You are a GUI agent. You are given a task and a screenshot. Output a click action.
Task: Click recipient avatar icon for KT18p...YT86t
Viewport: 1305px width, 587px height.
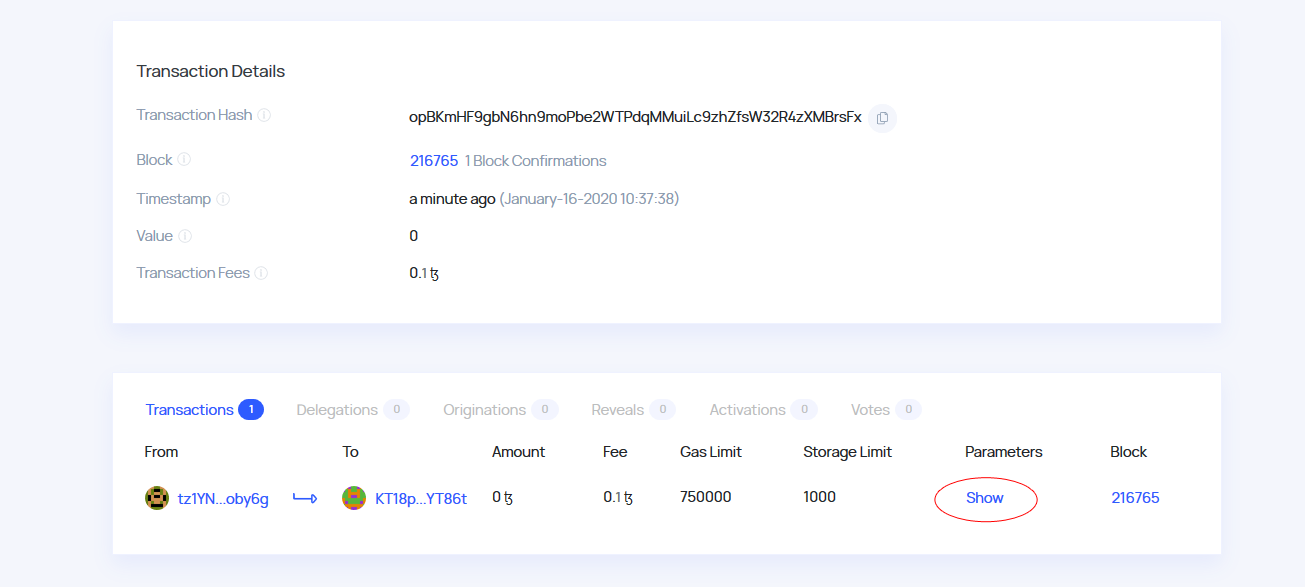[x=354, y=498]
